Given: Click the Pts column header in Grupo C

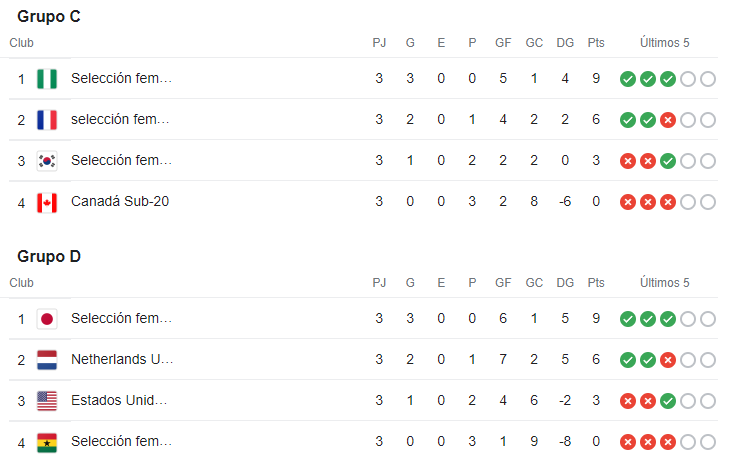Looking at the screenshot, I should click(x=596, y=43).
